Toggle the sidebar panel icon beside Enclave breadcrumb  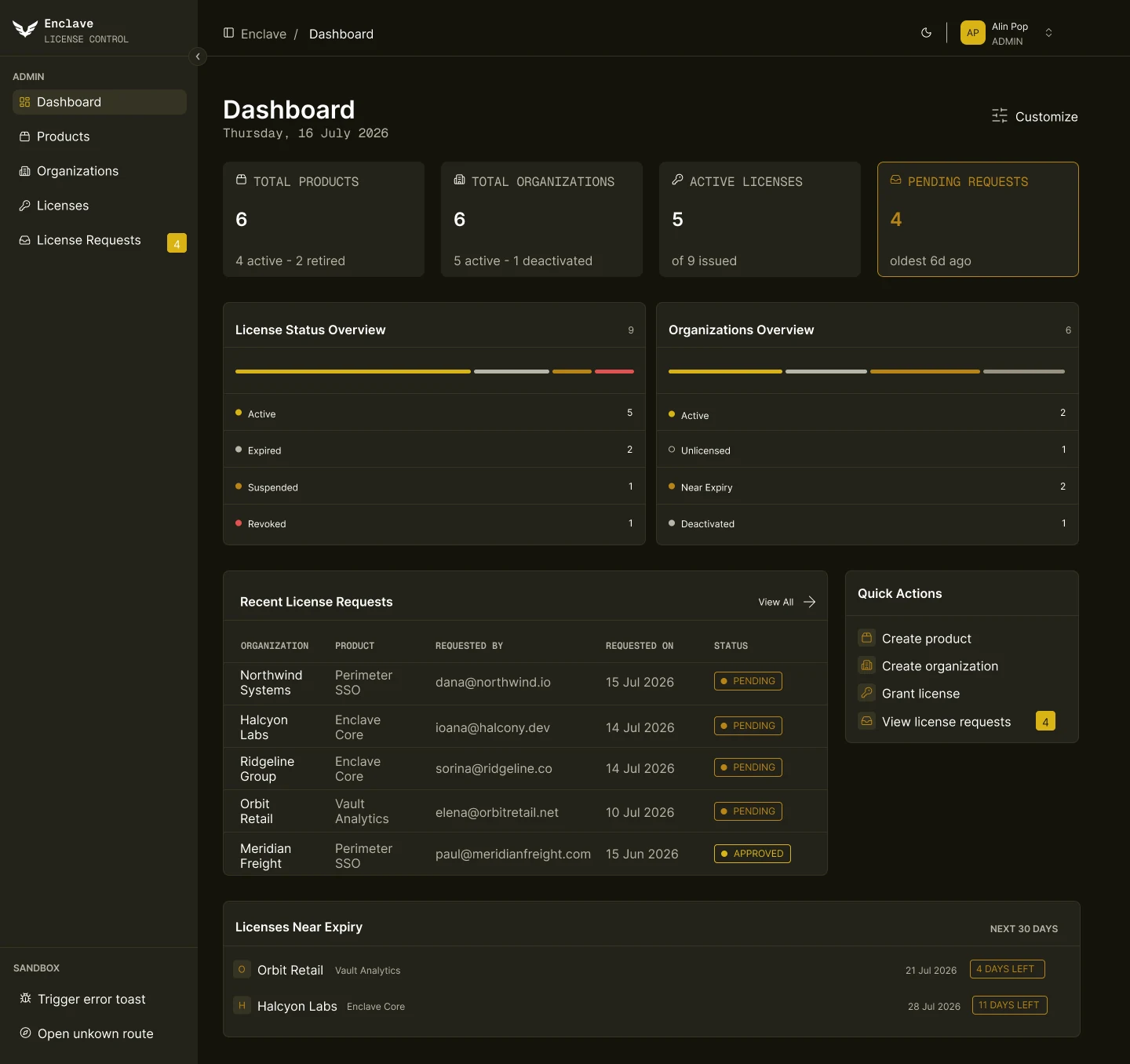(228, 33)
